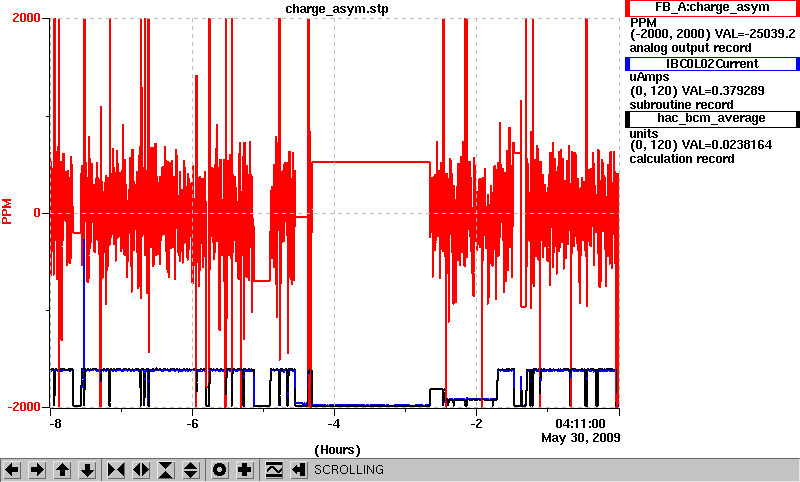The width and height of the screenshot is (800, 482).
Task: Click the 'subroutine record' description
Action: coord(681,105)
